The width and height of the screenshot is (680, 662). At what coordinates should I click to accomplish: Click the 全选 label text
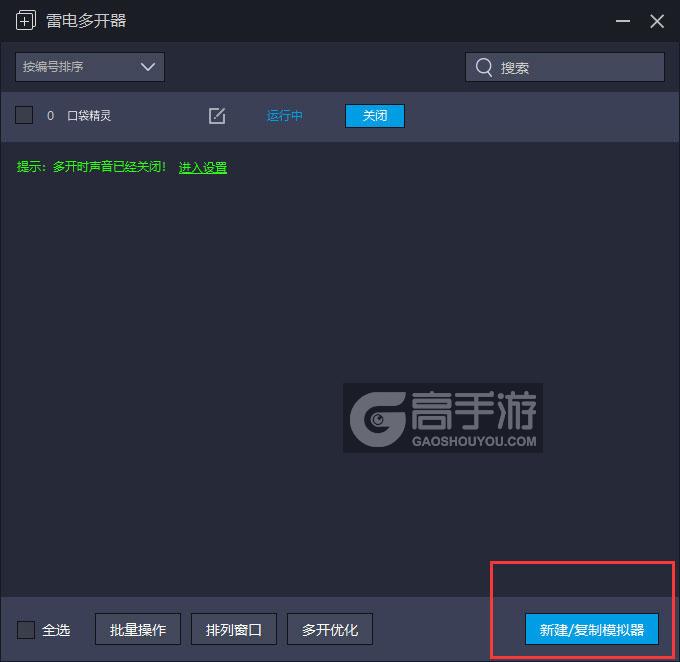pos(56,630)
